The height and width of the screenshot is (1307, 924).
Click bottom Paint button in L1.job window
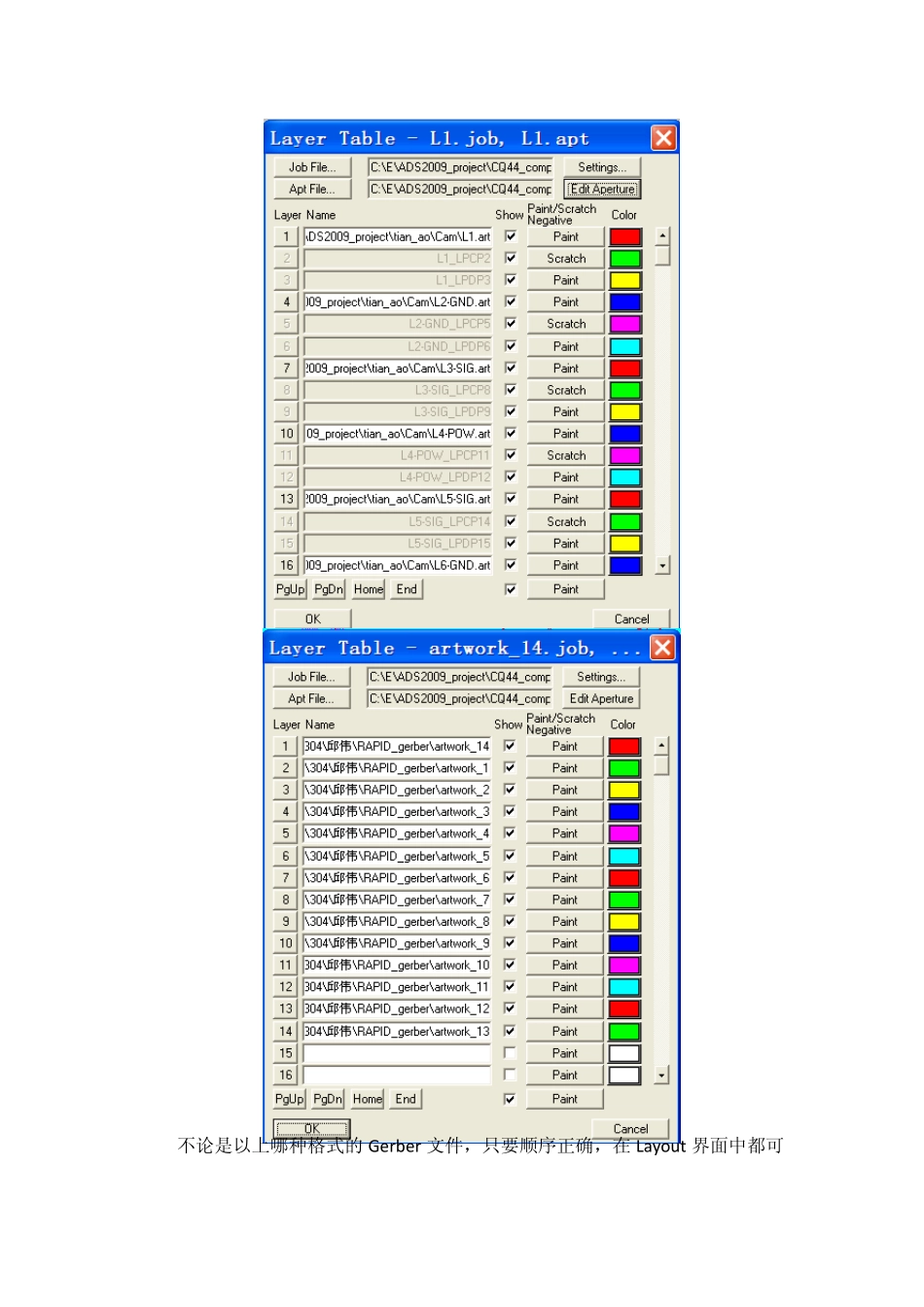pos(566,589)
